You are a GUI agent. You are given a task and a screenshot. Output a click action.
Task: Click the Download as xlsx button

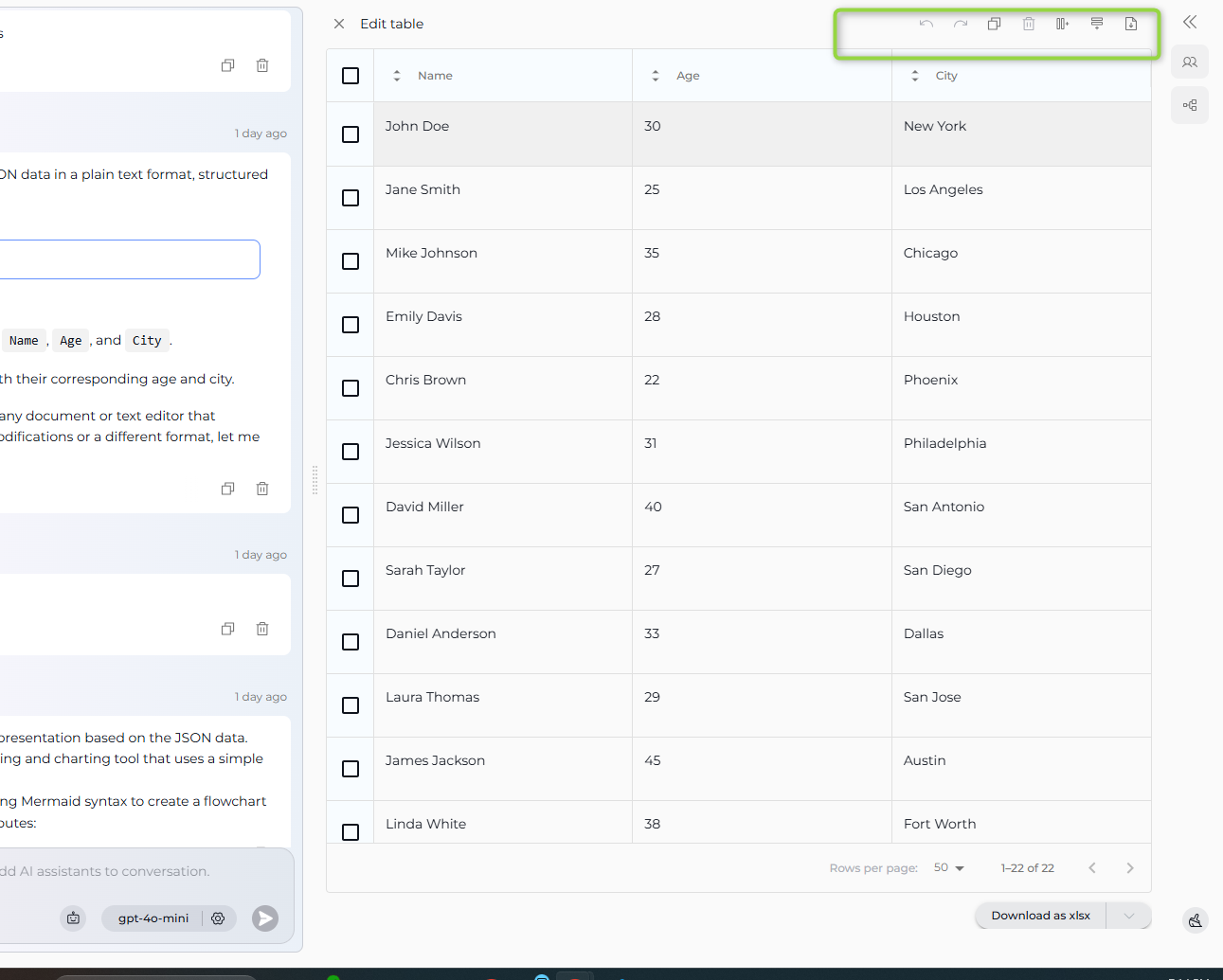[1040, 916]
